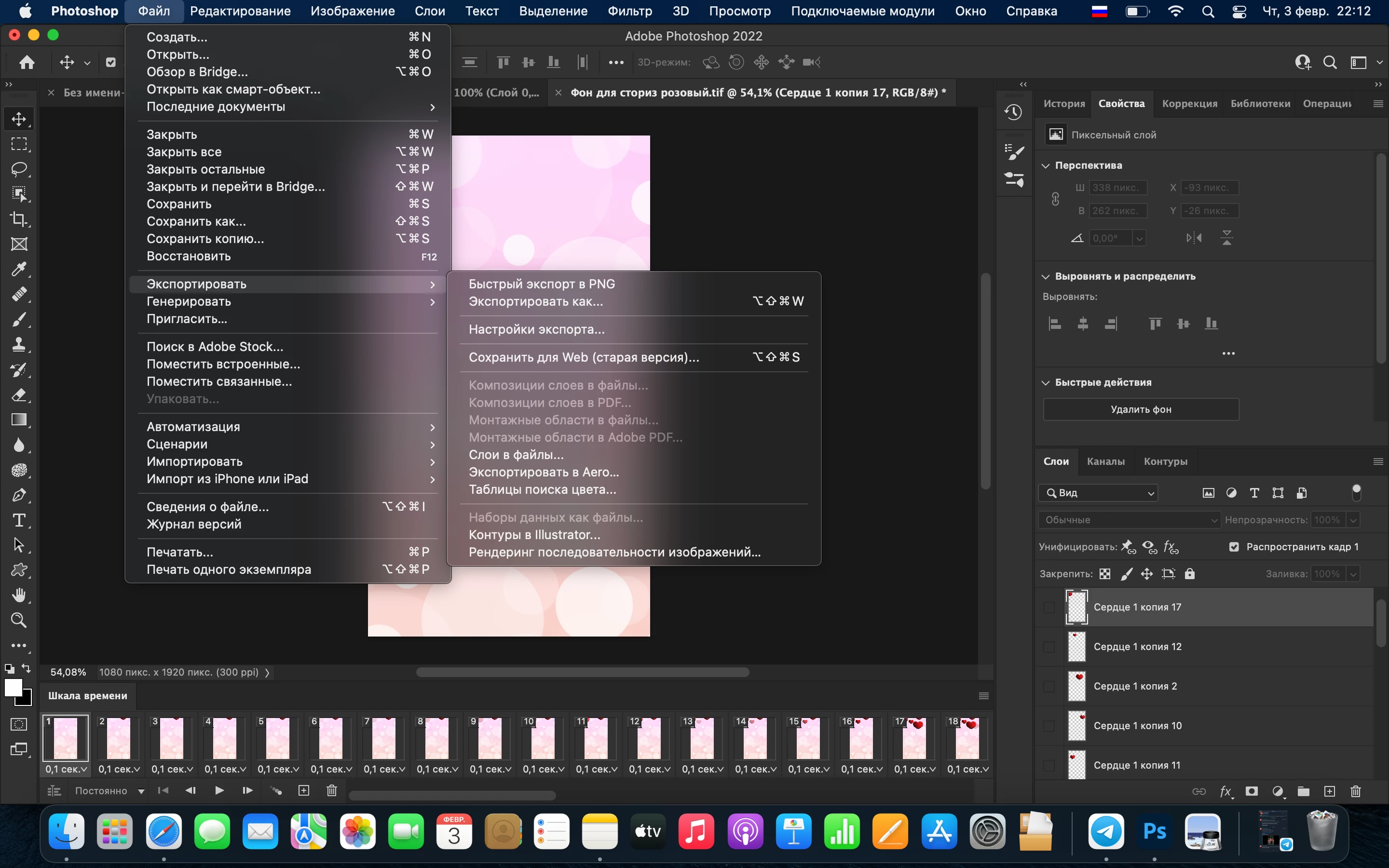Screen dimensions: 1389x868
Task: Delete selected timeline frame with trash icon
Action: (x=332, y=790)
